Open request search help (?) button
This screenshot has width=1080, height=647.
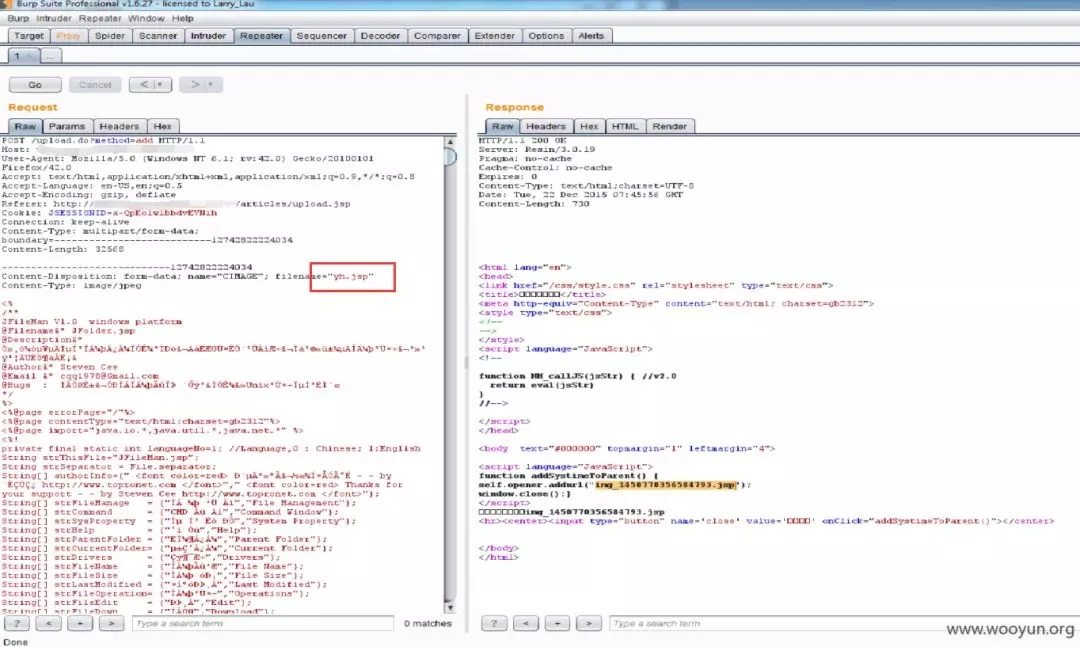point(17,623)
